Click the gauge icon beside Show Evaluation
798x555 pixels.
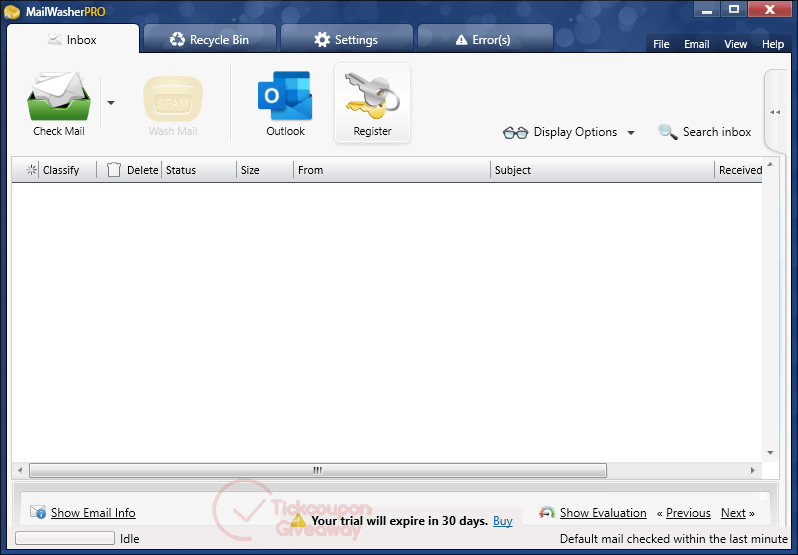coord(547,512)
